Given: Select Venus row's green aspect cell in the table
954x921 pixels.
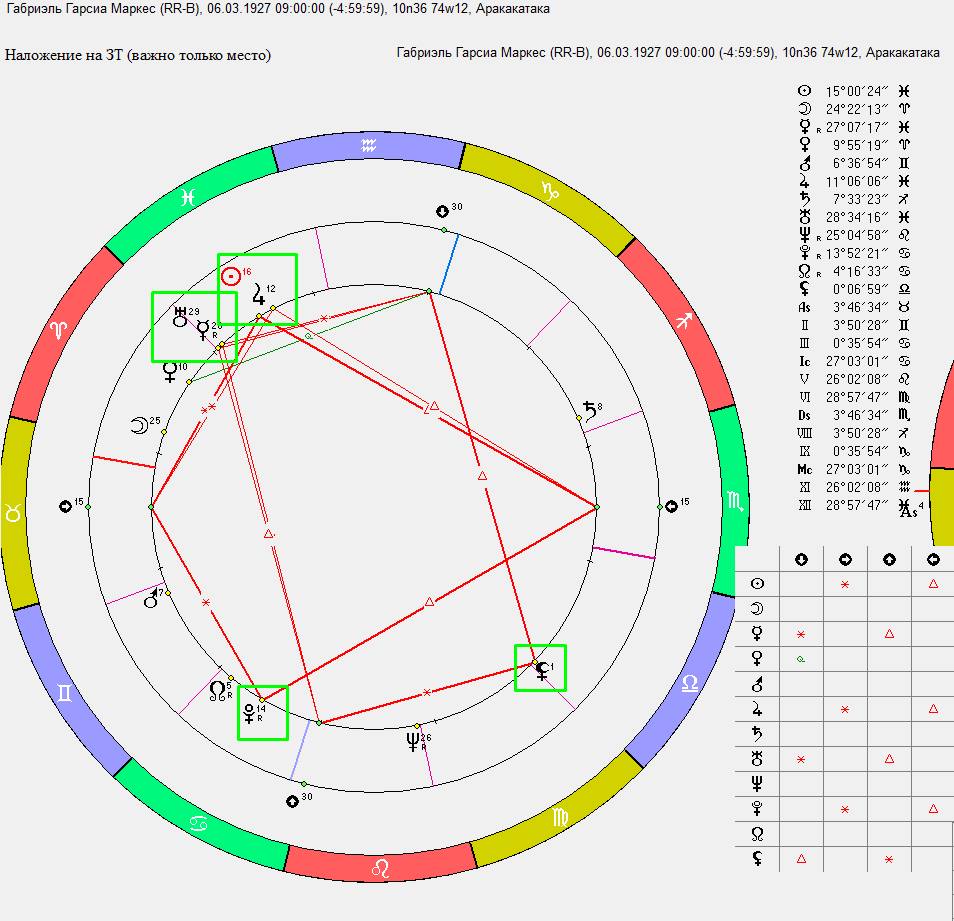Looking at the screenshot, I should click(x=801, y=658).
